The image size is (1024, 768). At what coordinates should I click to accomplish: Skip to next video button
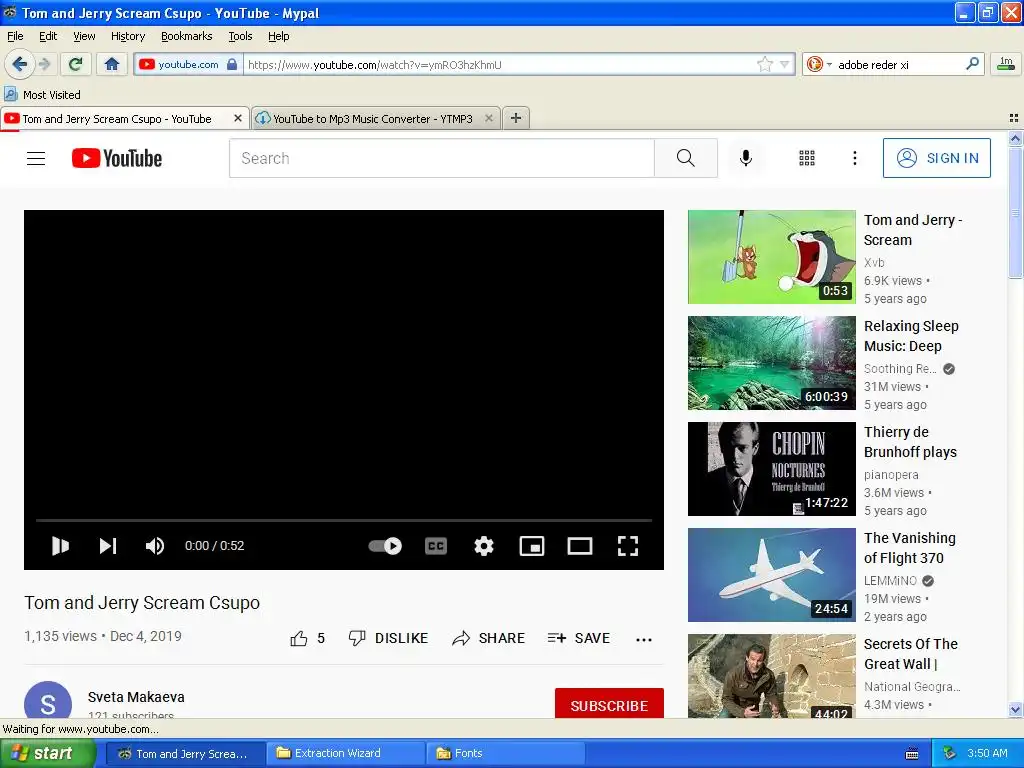click(108, 545)
